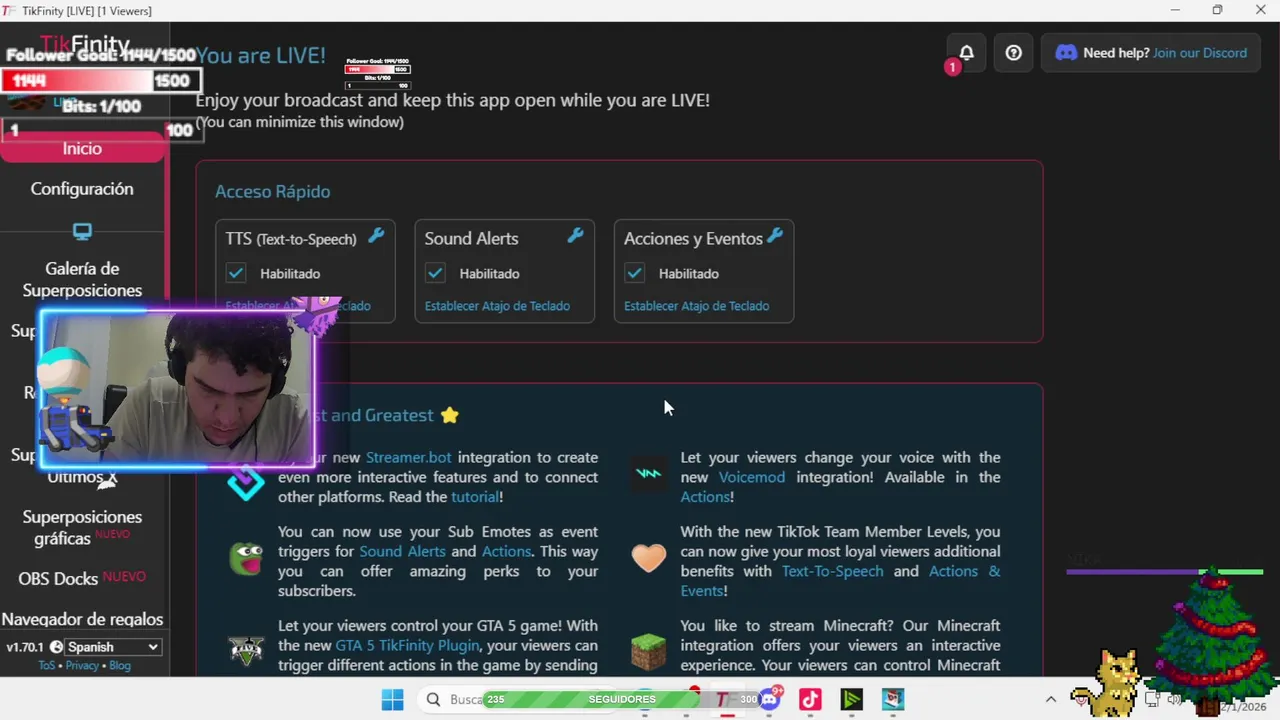Open the notifications bell
1280x720 pixels.
966,53
